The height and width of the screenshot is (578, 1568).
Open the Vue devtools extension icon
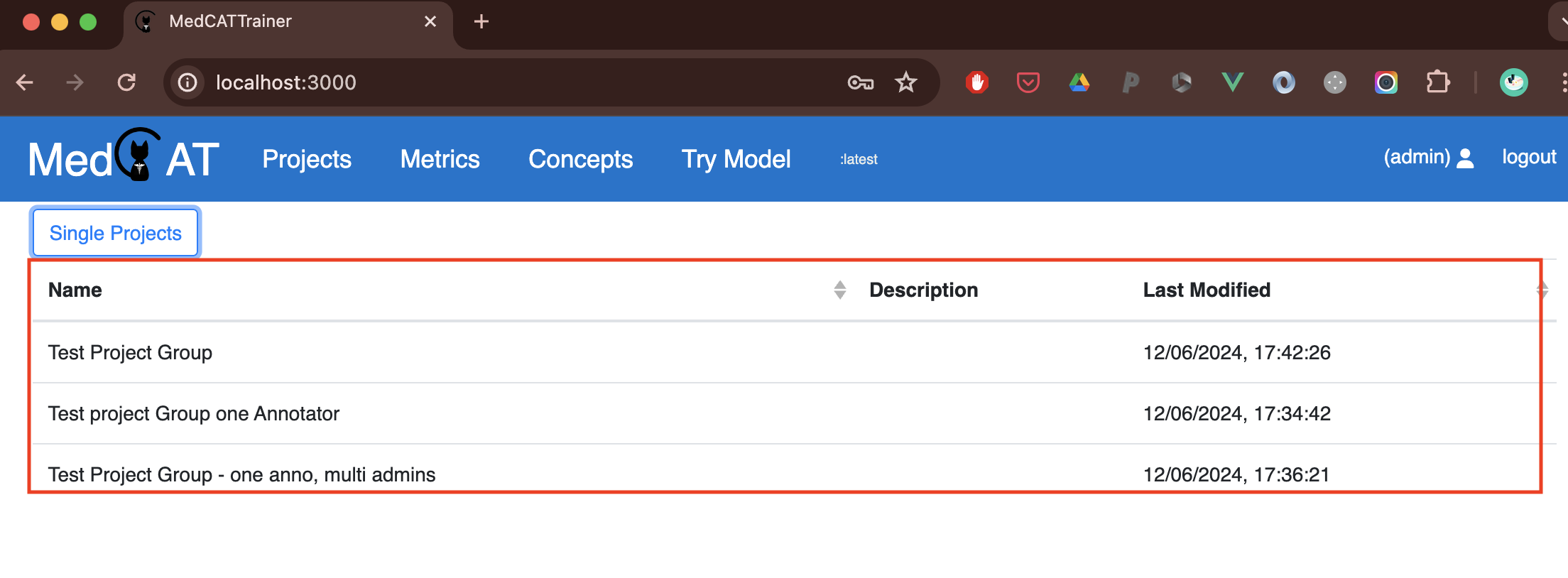tap(1233, 82)
